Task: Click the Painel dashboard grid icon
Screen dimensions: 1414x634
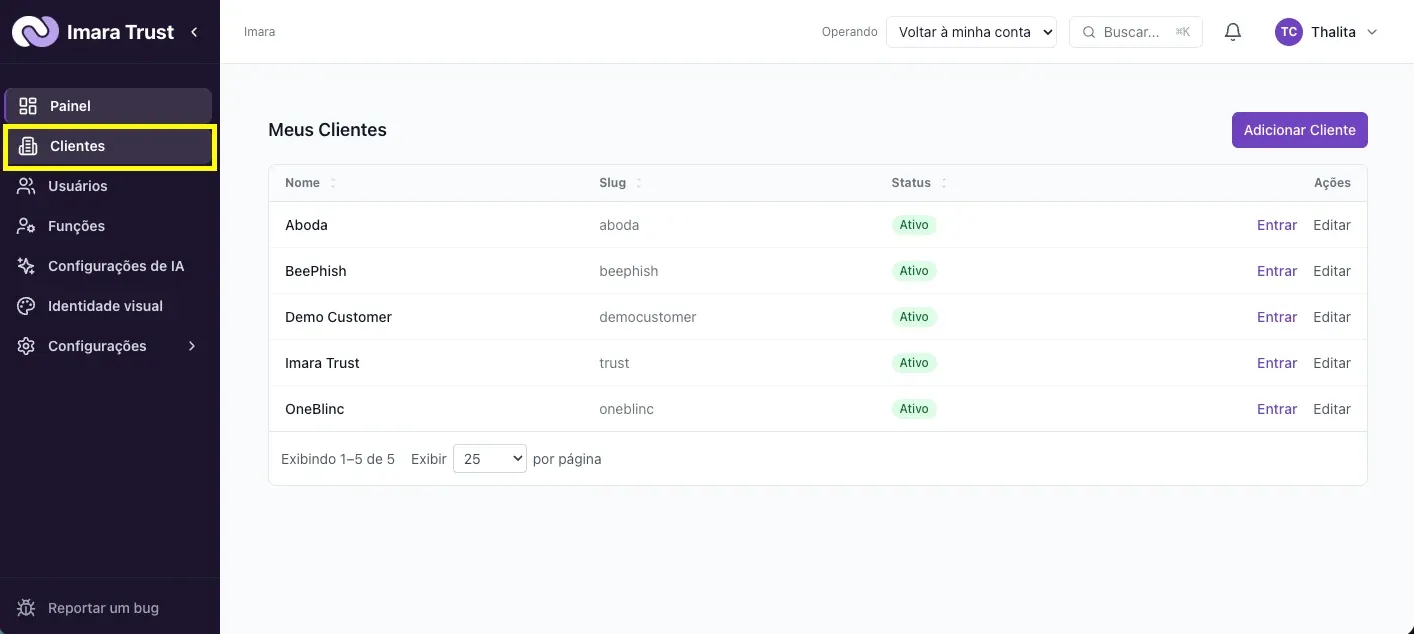Action: tap(28, 106)
